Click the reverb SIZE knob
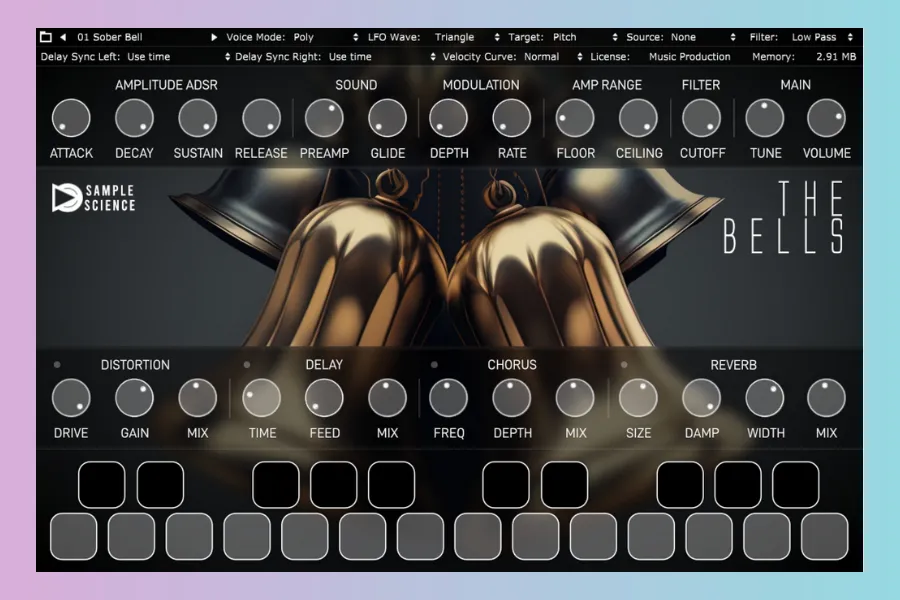900x600 pixels. pyautogui.click(x=638, y=398)
